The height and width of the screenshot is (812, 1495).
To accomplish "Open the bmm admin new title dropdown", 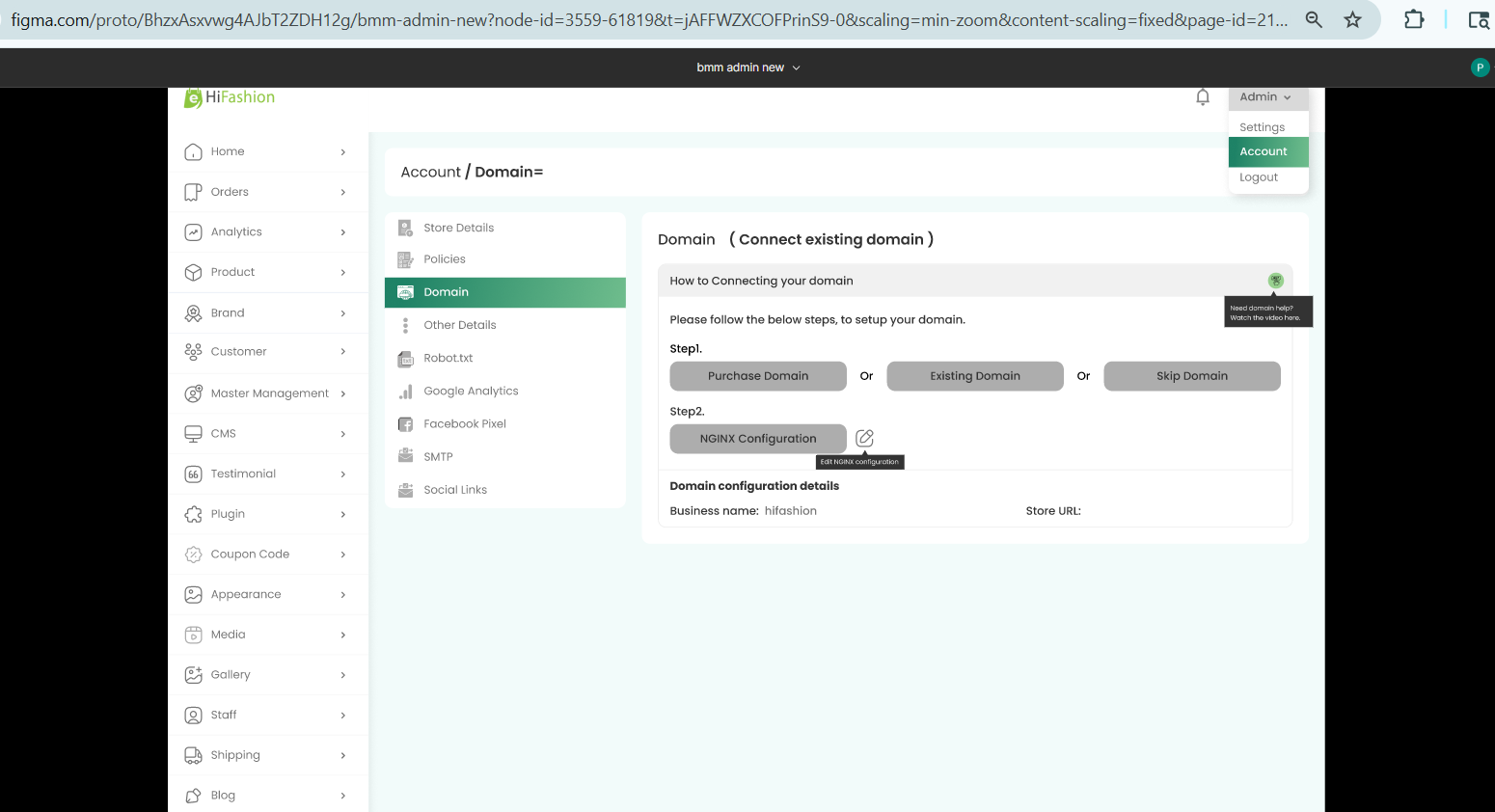I will (x=748, y=68).
